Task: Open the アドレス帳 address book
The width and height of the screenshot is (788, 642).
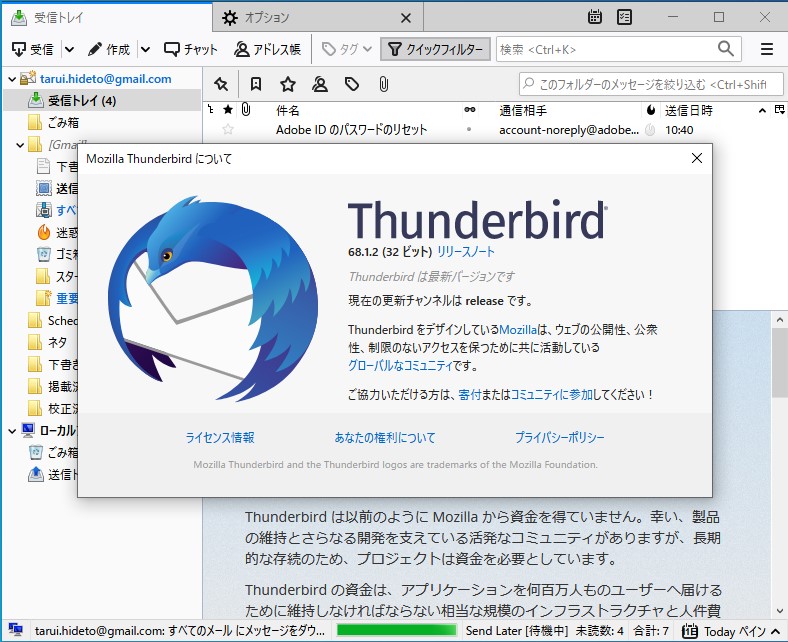Action: tap(267, 49)
